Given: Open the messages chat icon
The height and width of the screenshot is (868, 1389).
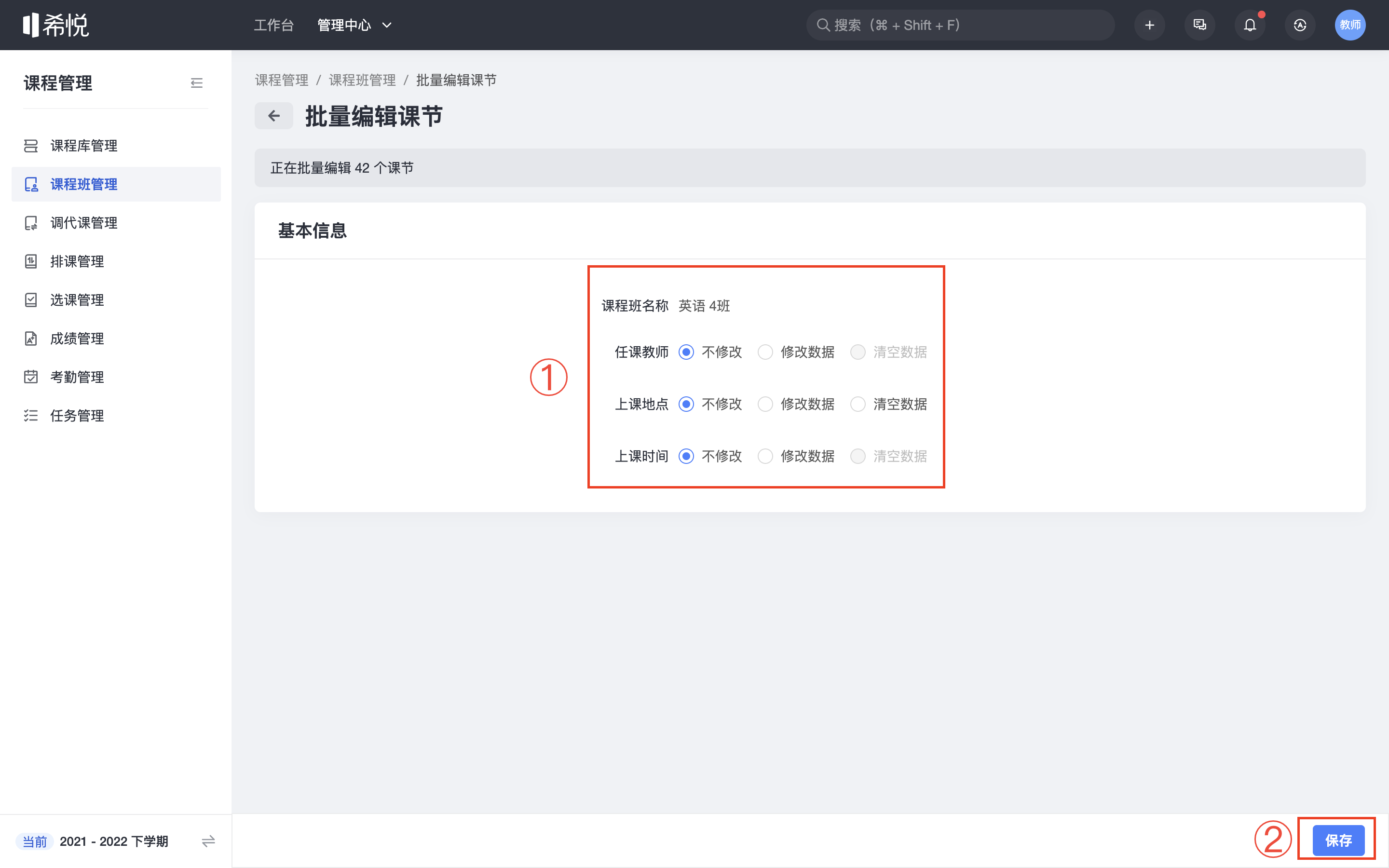Looking at the screenshot, I should pyautogui.click(x=1199, y=25).
